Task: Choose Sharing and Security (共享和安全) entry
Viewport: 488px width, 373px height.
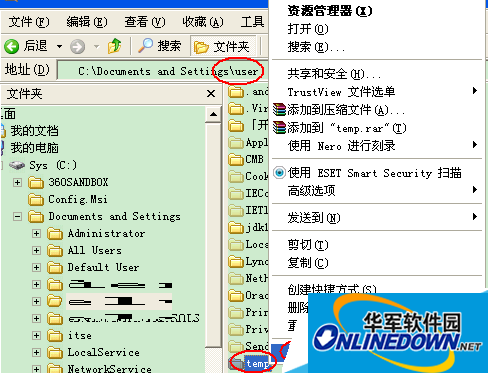Action: (334, 74)
